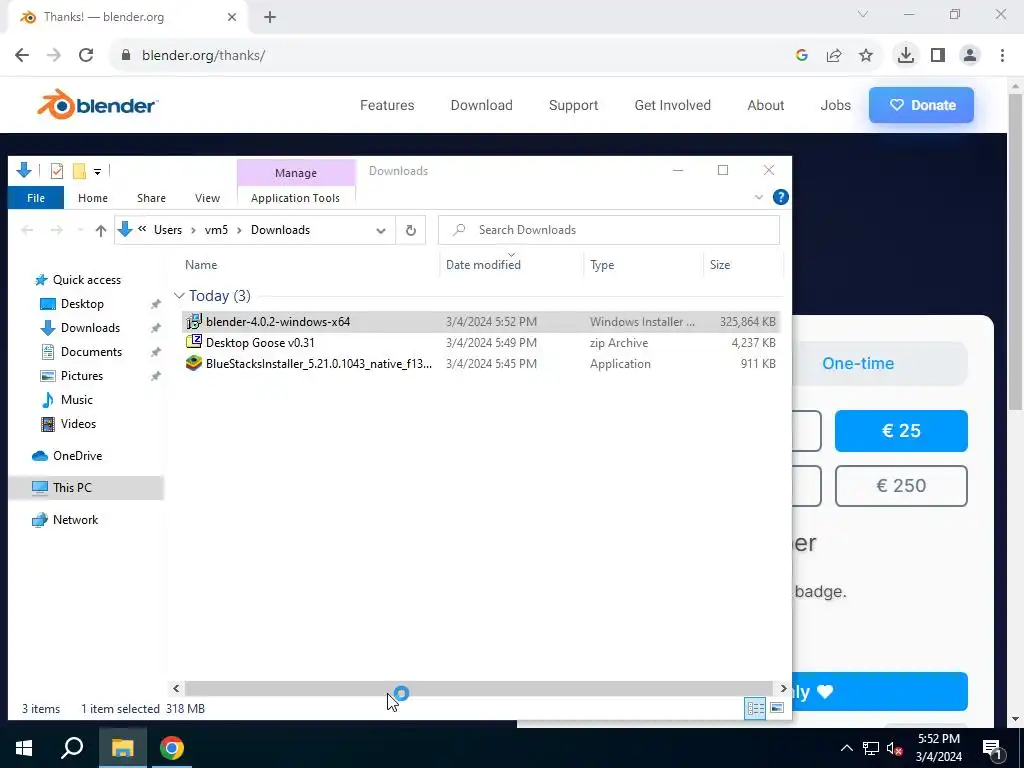Click the Google icon in the address bar
This screenshot has width=1024, height=768.
(x=802, y=56)
